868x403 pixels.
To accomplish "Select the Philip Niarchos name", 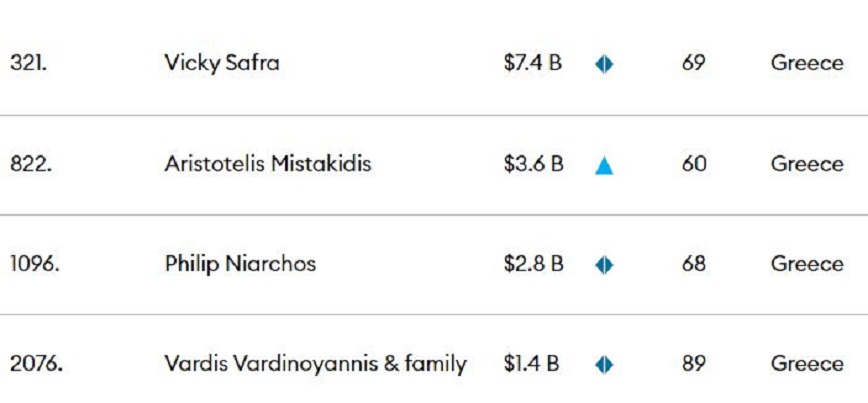I will click(240, 264).
